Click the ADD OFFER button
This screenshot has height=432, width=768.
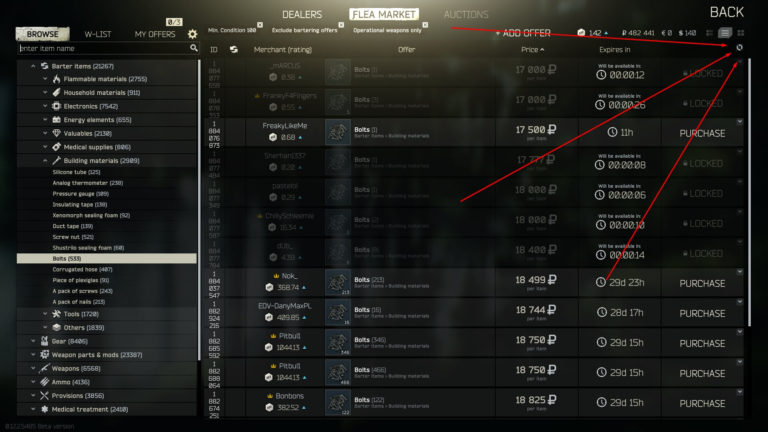523,33
